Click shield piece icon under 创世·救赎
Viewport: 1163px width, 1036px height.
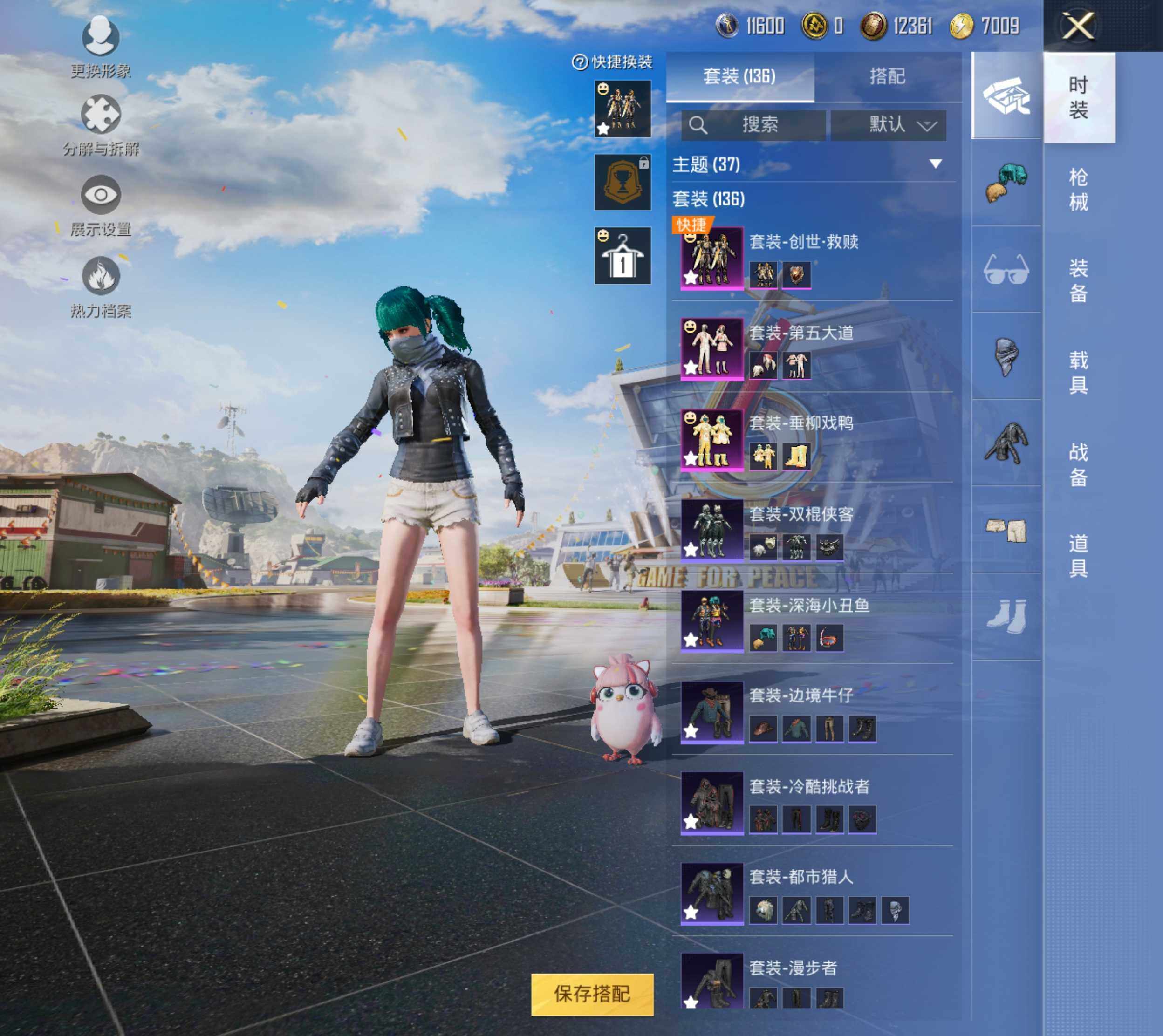click(x=796, y=275)
